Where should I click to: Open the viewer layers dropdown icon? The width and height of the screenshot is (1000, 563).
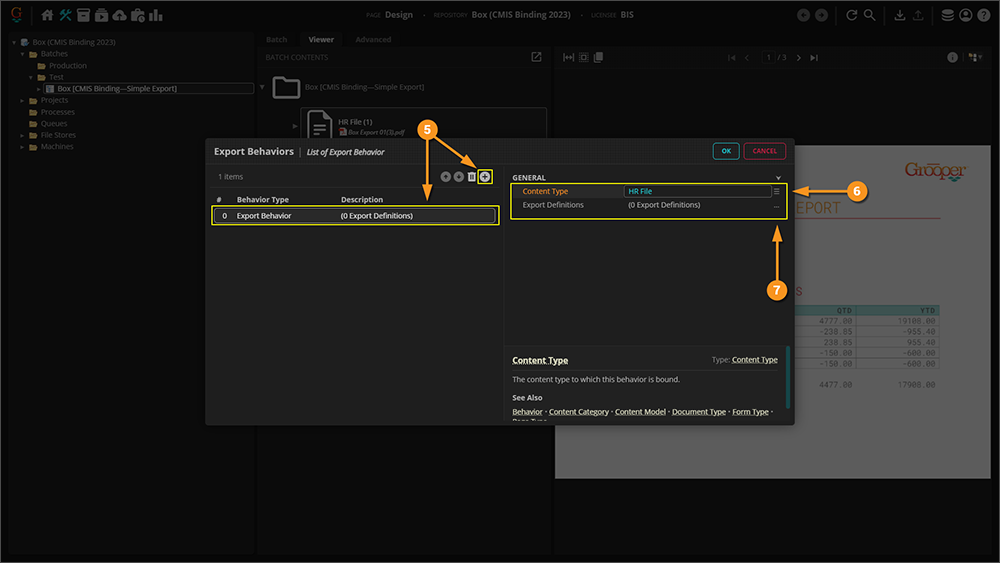coord(975,57)
